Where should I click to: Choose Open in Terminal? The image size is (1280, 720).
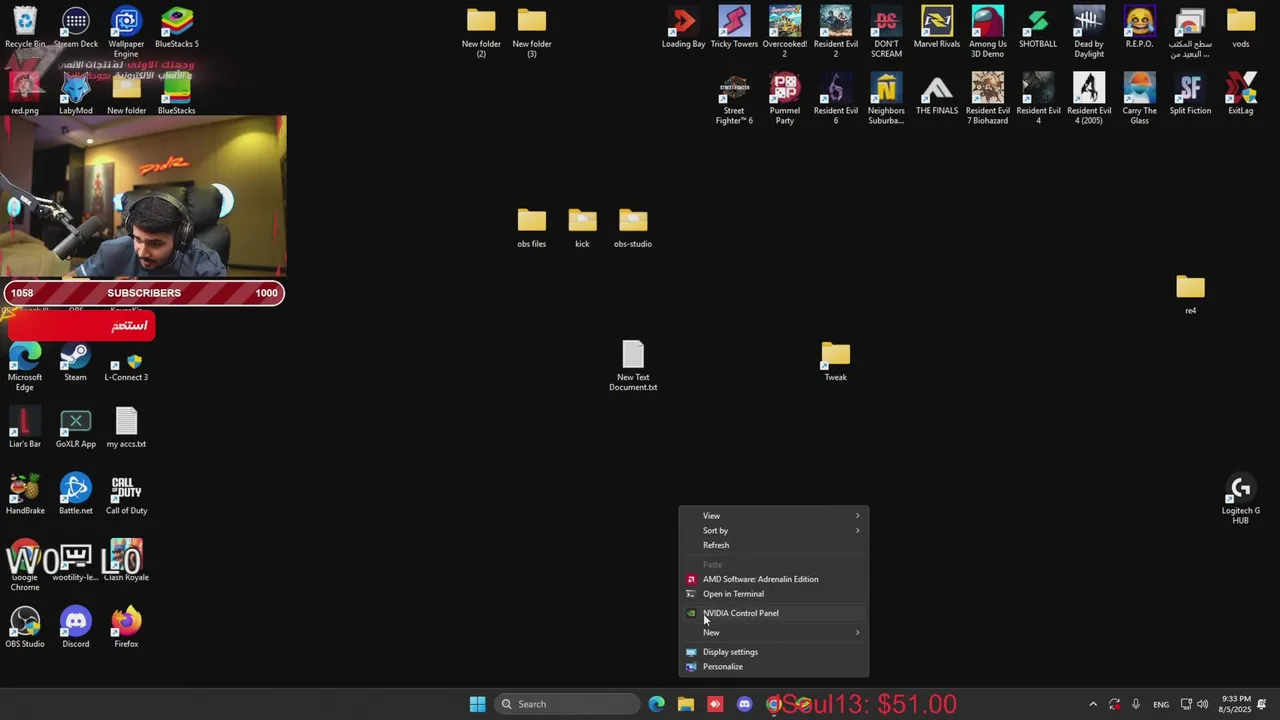[x=774, y=594]
